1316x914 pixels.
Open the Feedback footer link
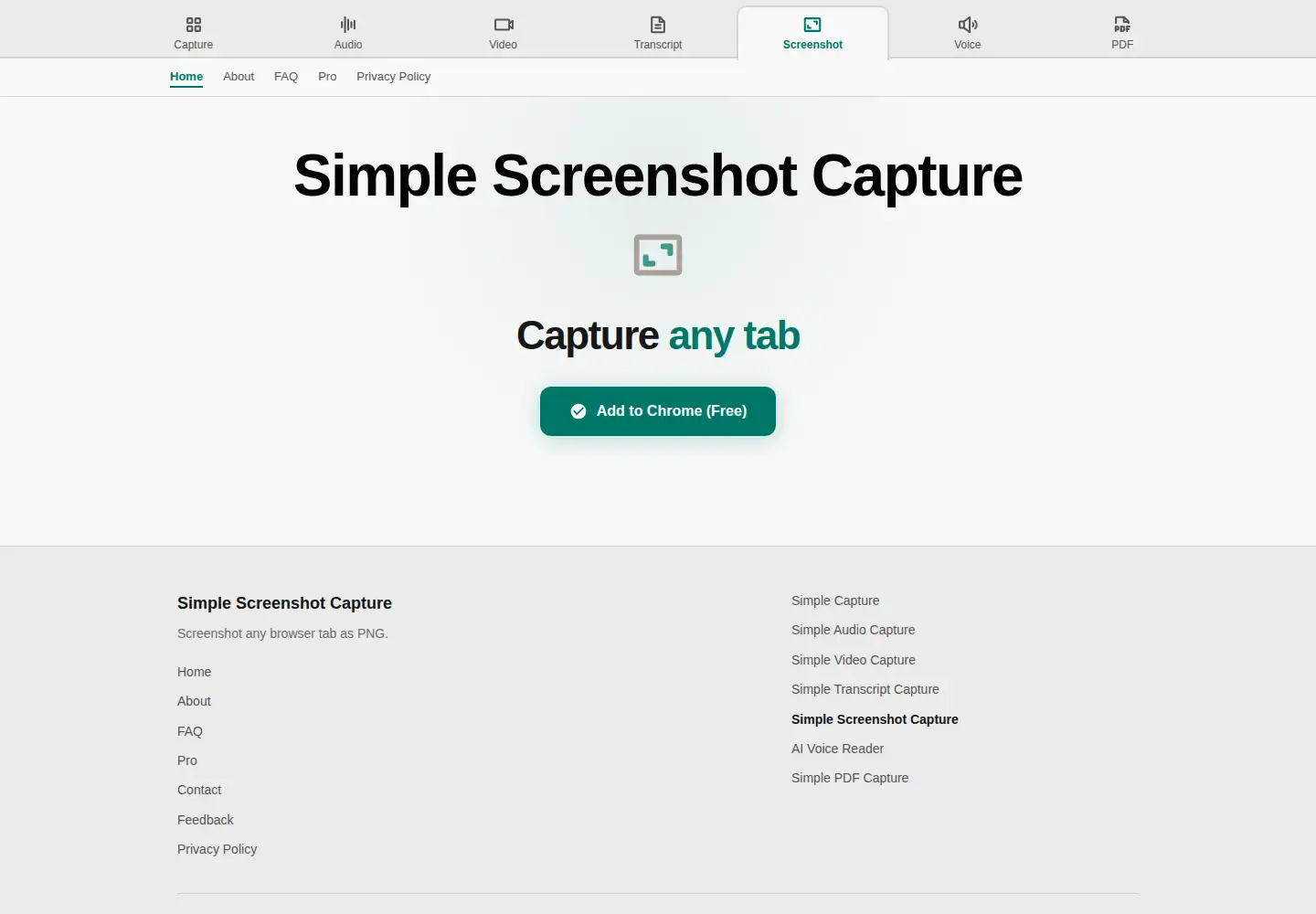[x=206, y=820]
